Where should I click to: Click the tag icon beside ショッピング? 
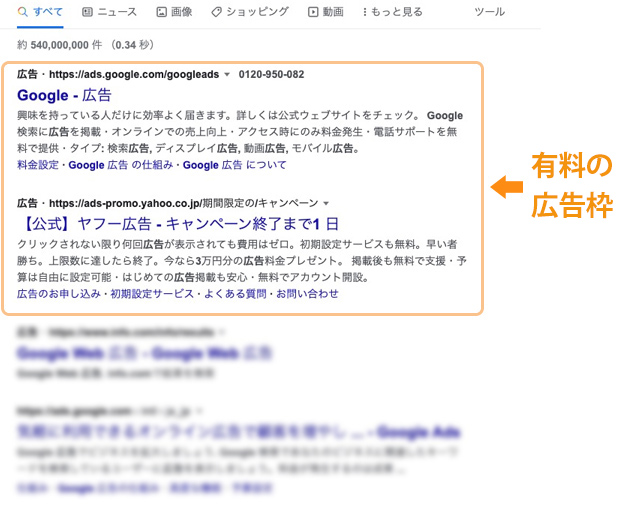[x=216, y=12]
